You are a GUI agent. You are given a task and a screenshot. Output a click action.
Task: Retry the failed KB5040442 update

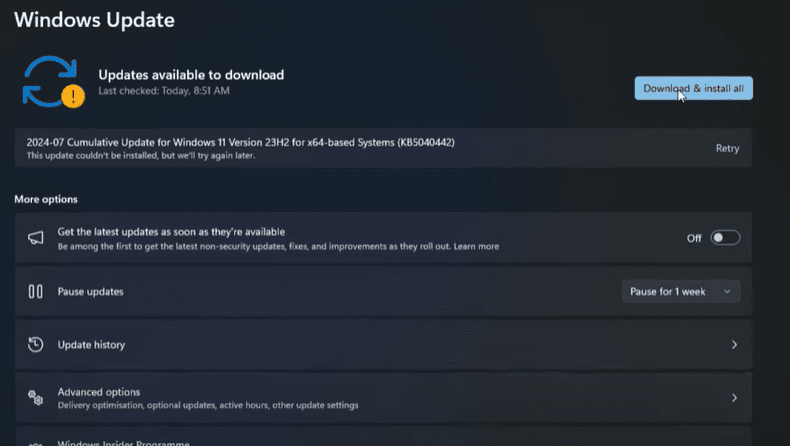(x=727, y=149)
